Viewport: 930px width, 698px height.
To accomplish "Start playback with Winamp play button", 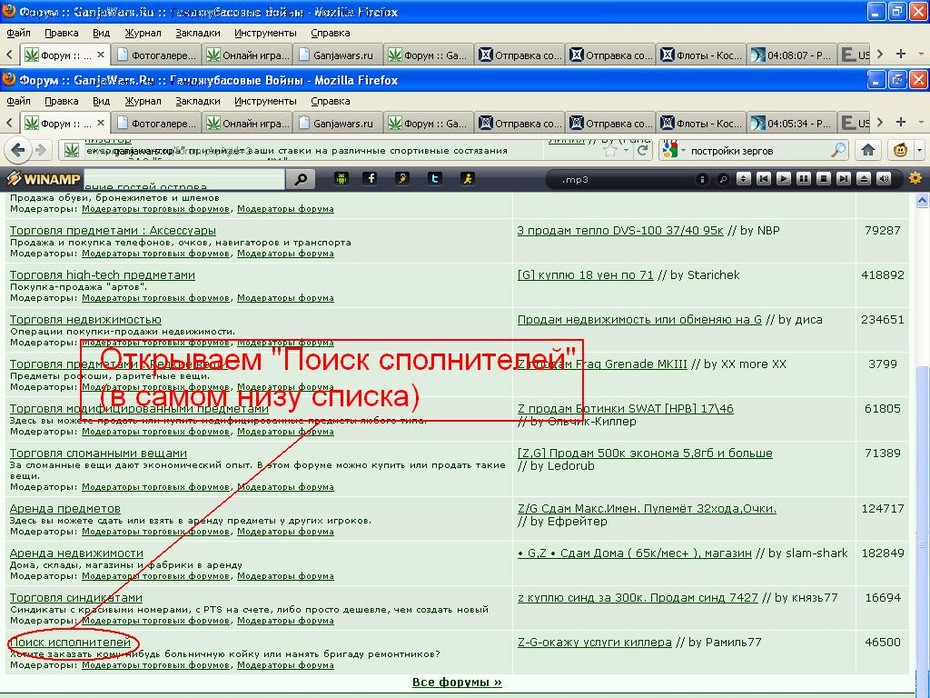I will tap(784, 179).
